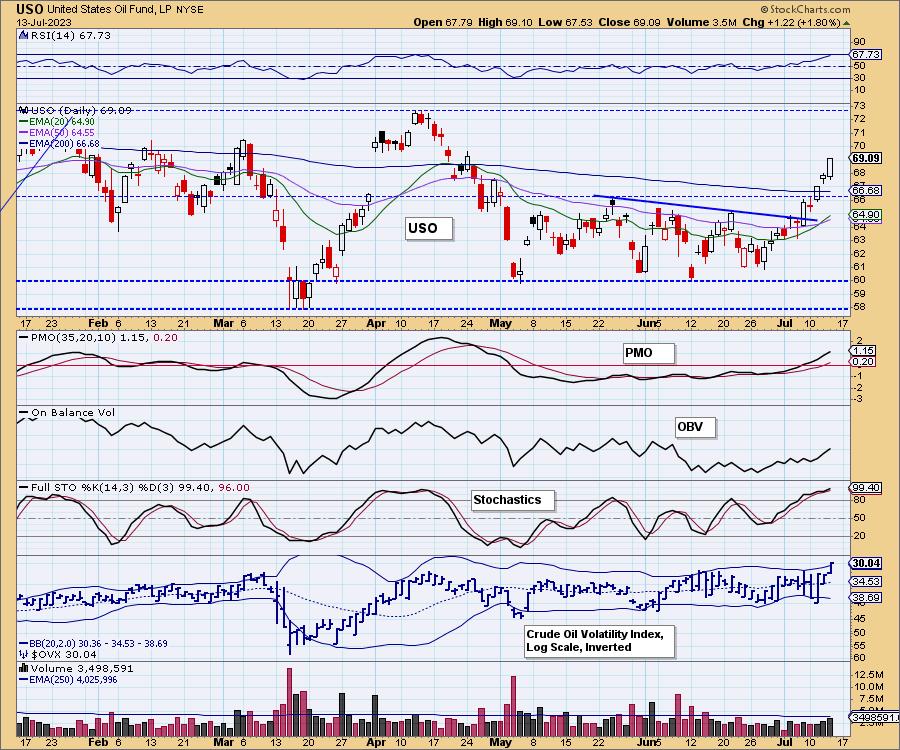Click the USO annotation box on price chart
The height and width of the screenshot is (750, 900).
pyautogui.click(x=428, y=228)
